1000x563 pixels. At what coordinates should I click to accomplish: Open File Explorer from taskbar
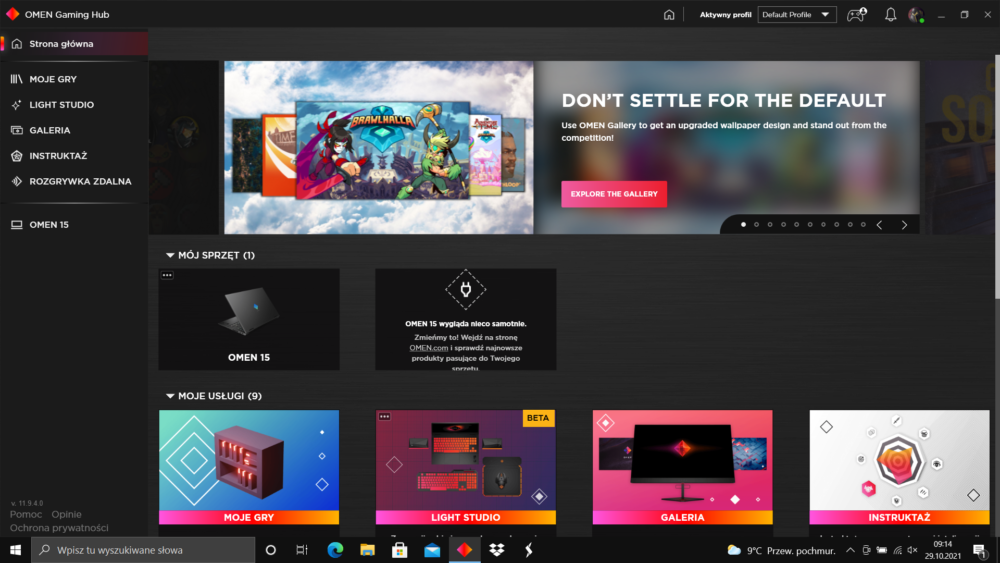point(367,550)
